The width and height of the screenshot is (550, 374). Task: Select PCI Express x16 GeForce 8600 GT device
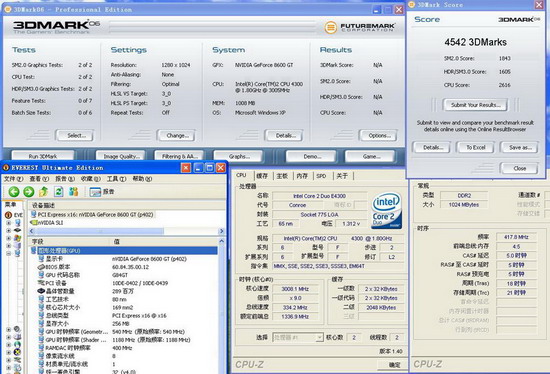pos(92,214)
